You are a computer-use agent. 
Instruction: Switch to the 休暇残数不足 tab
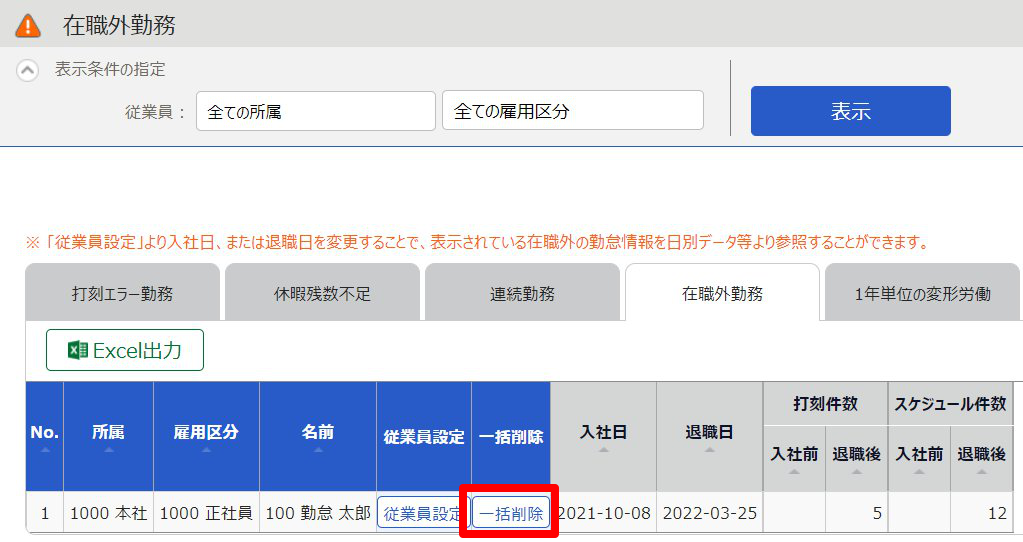click(322, 293)
